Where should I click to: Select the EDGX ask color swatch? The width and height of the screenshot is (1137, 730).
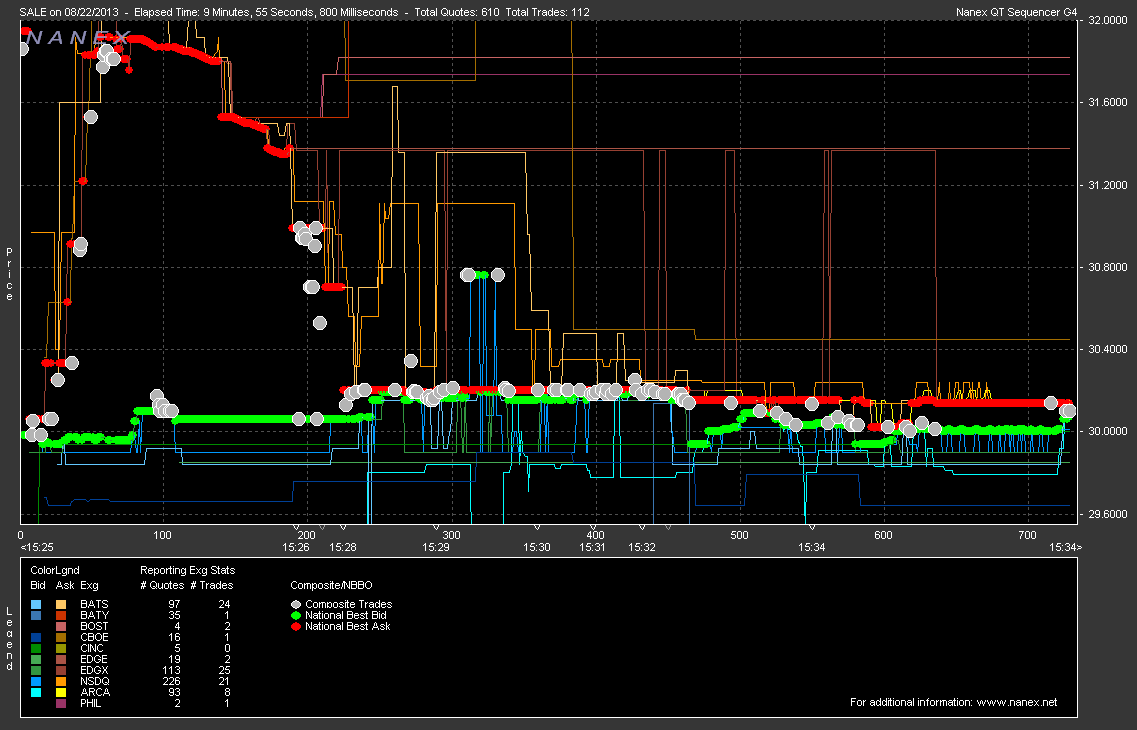click(x=61, y=671)
